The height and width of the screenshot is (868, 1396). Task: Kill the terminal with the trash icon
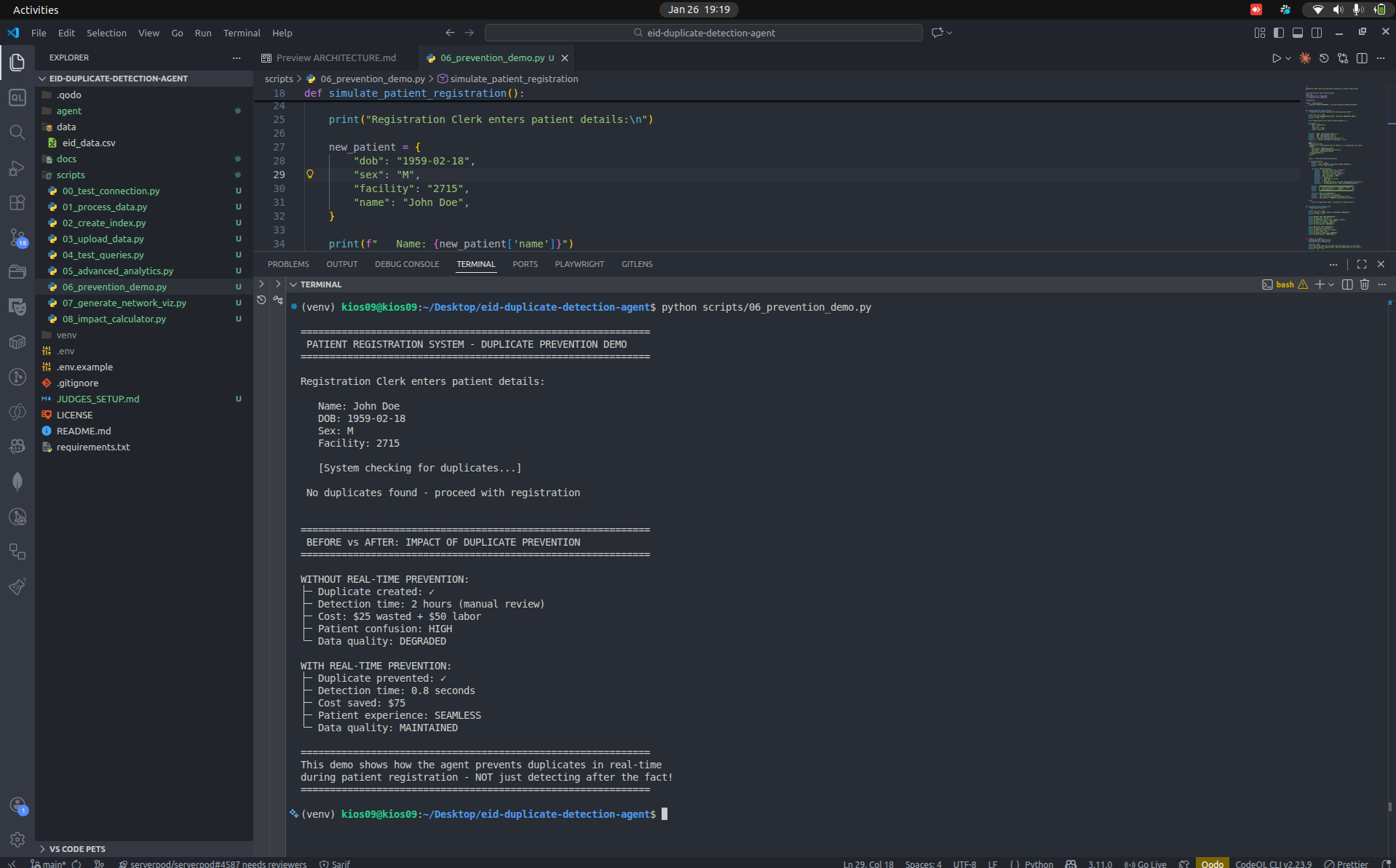coord(1365,284)
